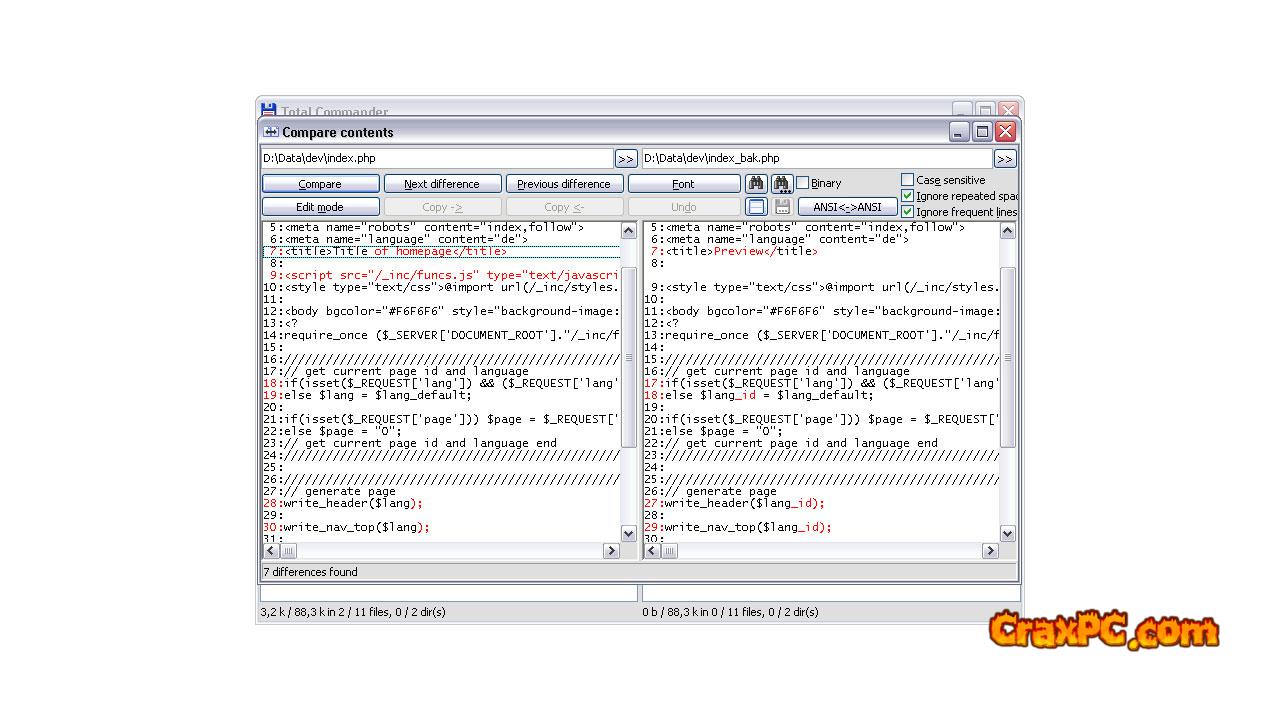Click the floppy disk save icon
1280x720 pixels.
tap(782, 207)
